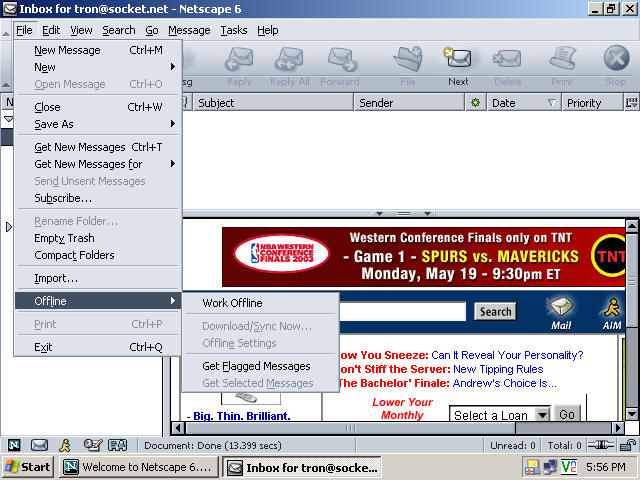Image resolution: width=640 pixels, height=480 pixels.
Task: Collapse message pane using the splitter grippy
Action: click(x=403, y=213)
